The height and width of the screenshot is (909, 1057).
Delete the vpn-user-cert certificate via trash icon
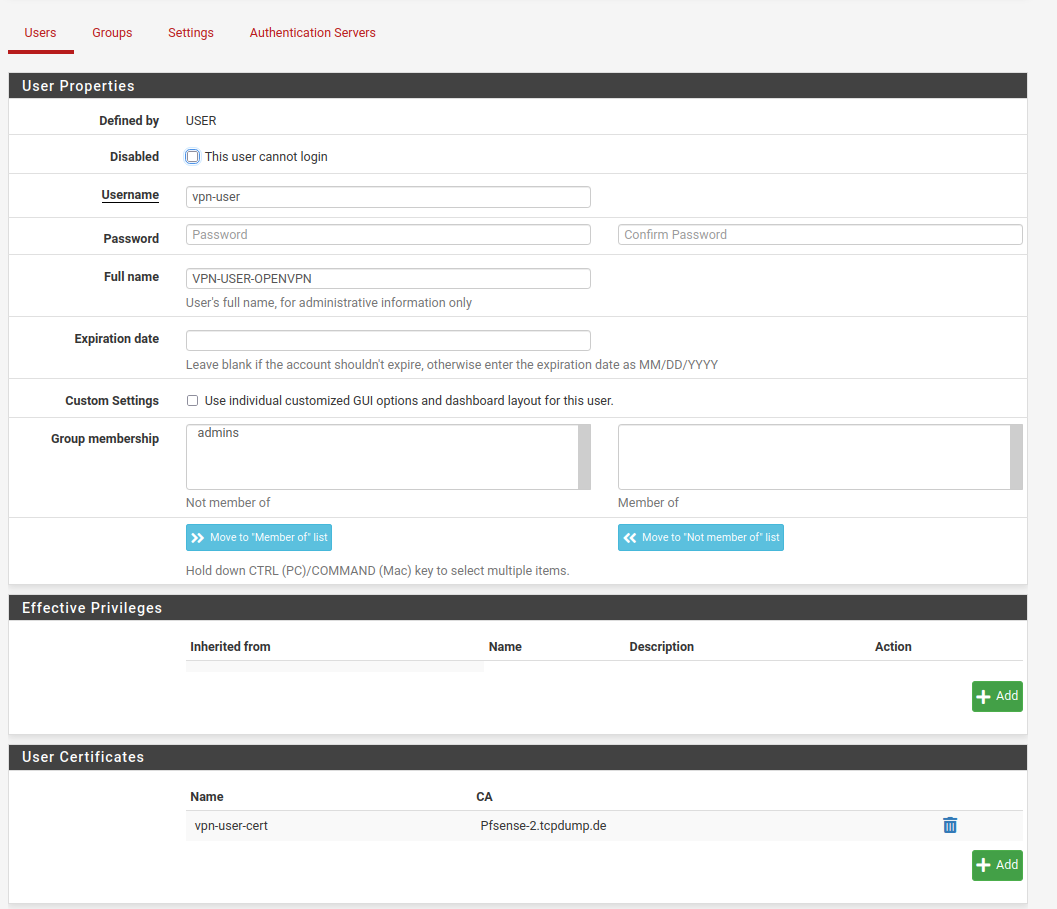click(x=949, y=825)
